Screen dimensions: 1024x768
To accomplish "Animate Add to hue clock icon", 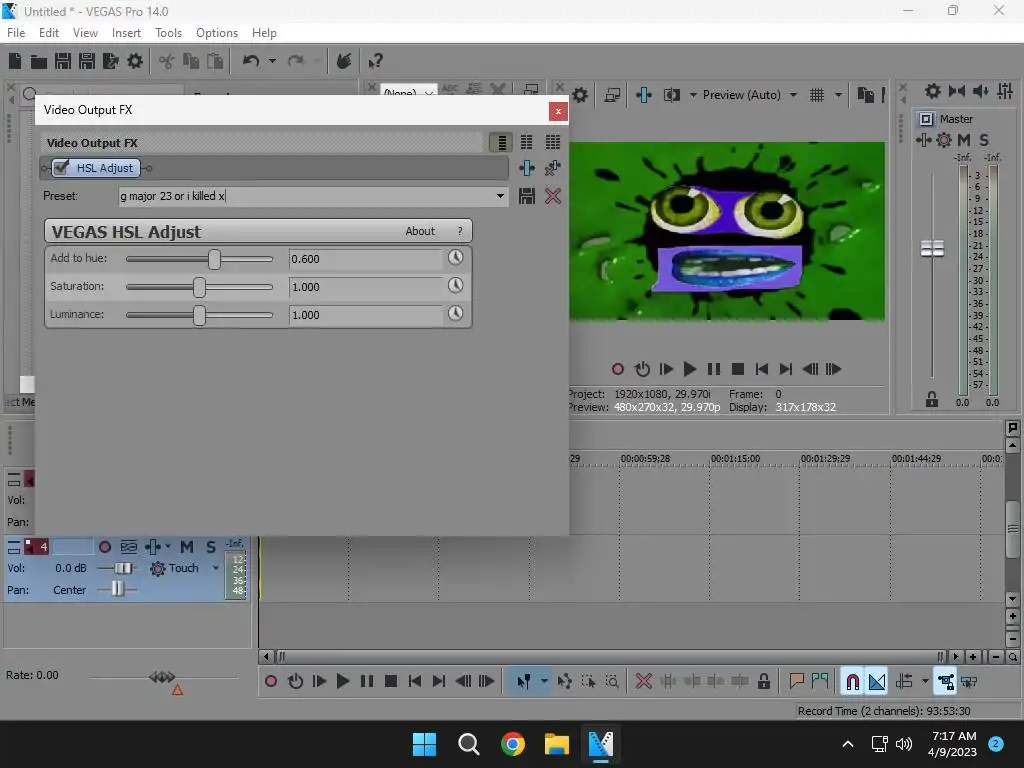I will point(456,257).
